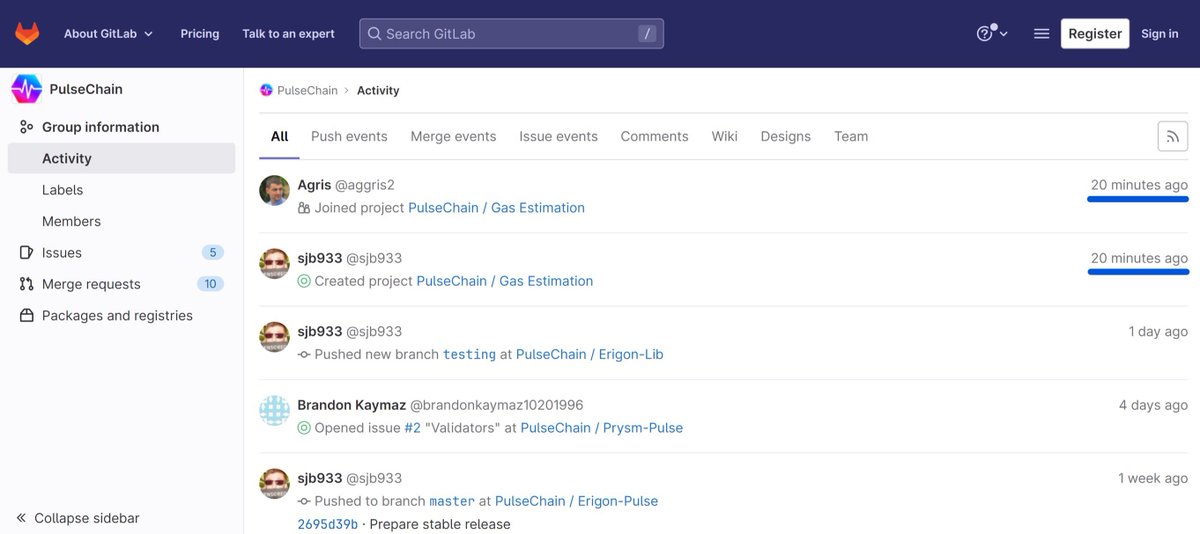Open the Pricing link
Viewport: 1200px width, 534px height.
[200, 33]
